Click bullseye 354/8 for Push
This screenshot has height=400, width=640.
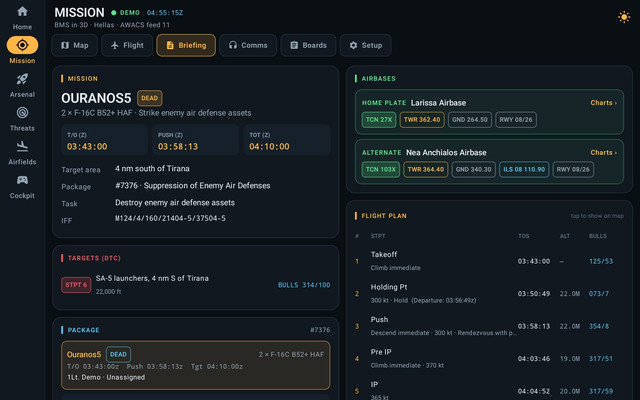pos(599,326)
